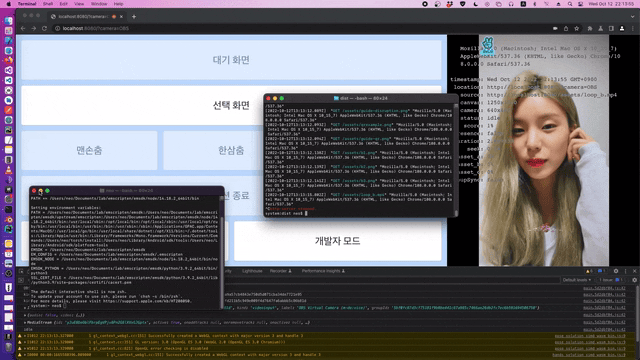Open Spotlight search in the menu bar
Viewport: 640px width, 360px height.
(570, 4)
